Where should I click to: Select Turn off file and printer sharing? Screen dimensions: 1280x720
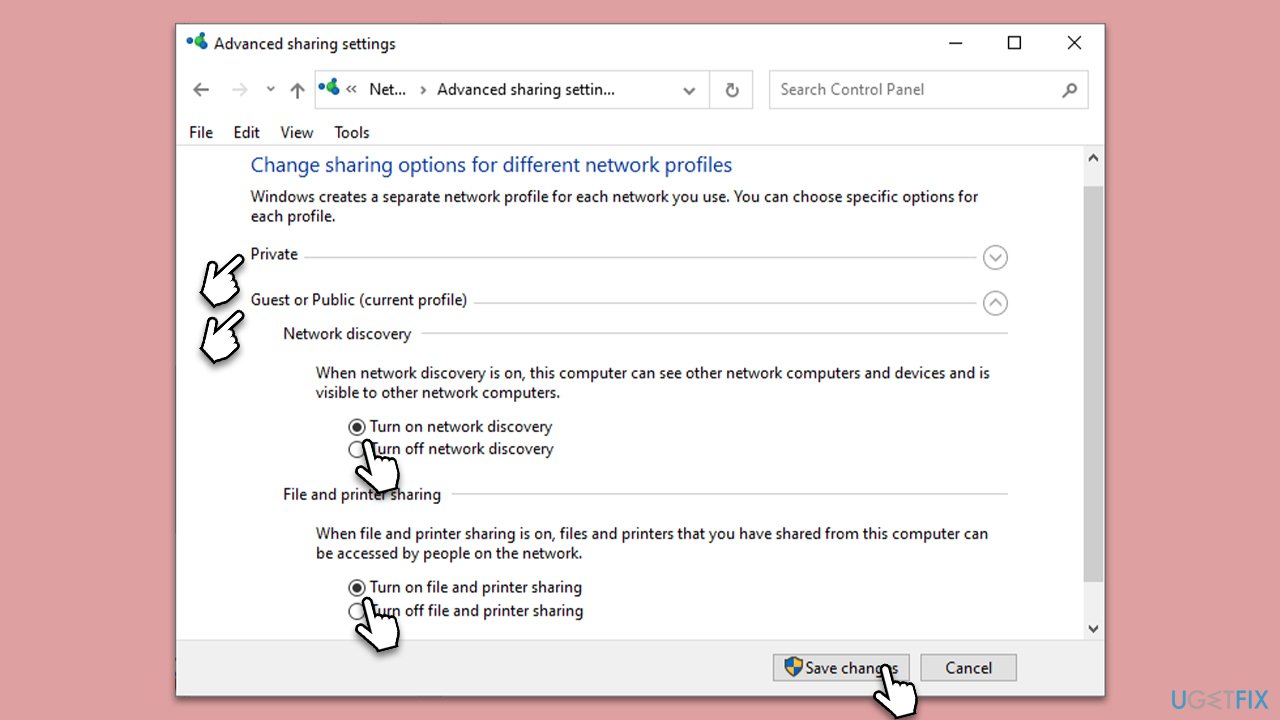pos(357,611)
